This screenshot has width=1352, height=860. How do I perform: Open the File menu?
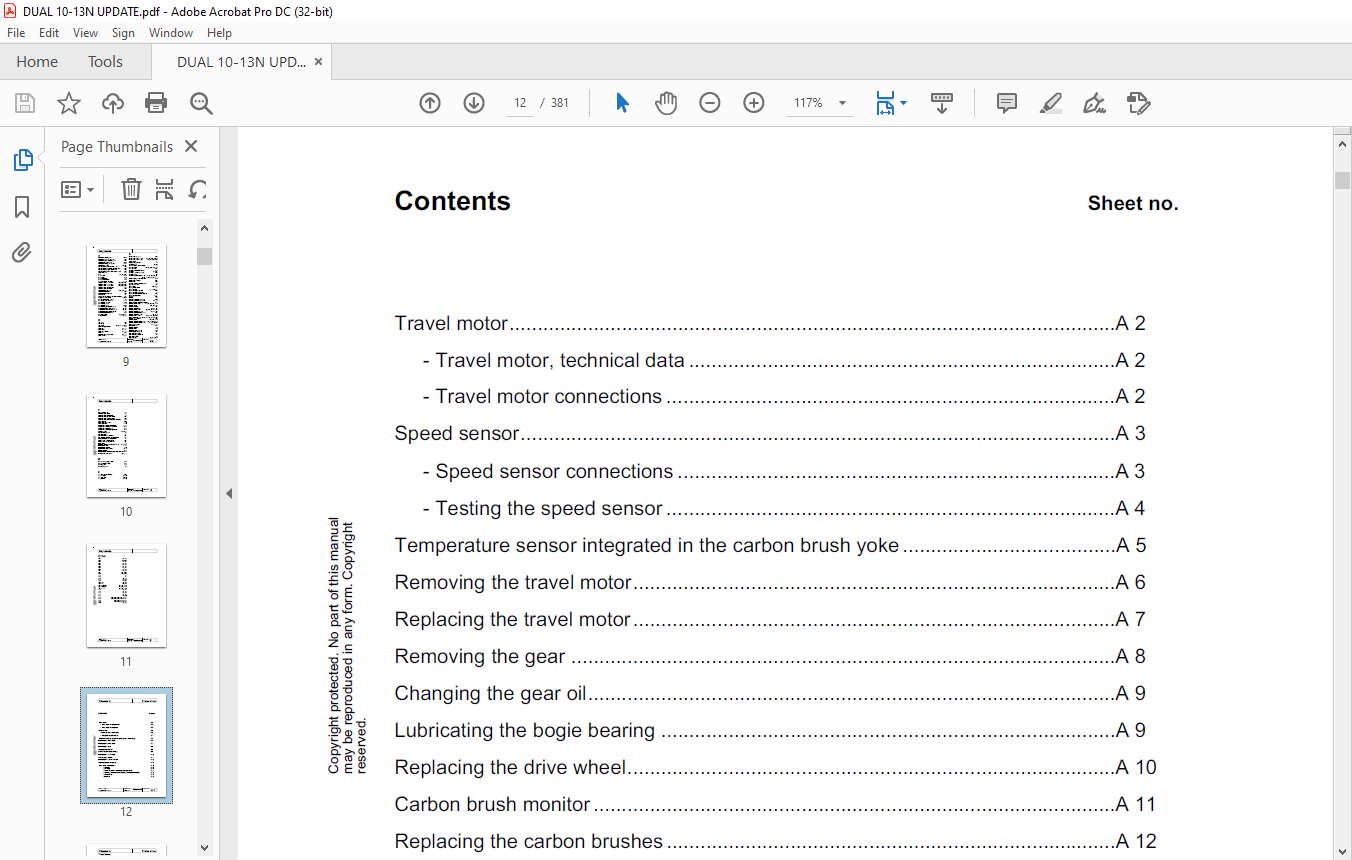click(x=16, y=33)
